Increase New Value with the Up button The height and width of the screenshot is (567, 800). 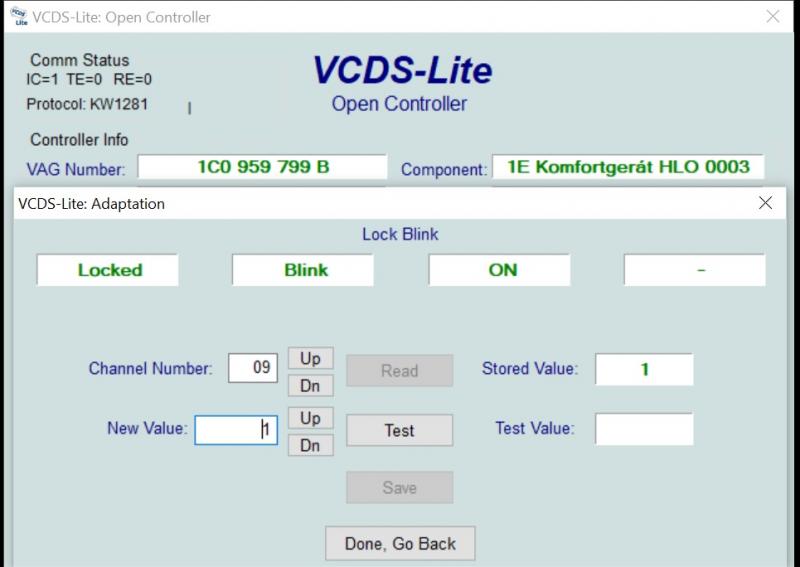pos(310,418)
